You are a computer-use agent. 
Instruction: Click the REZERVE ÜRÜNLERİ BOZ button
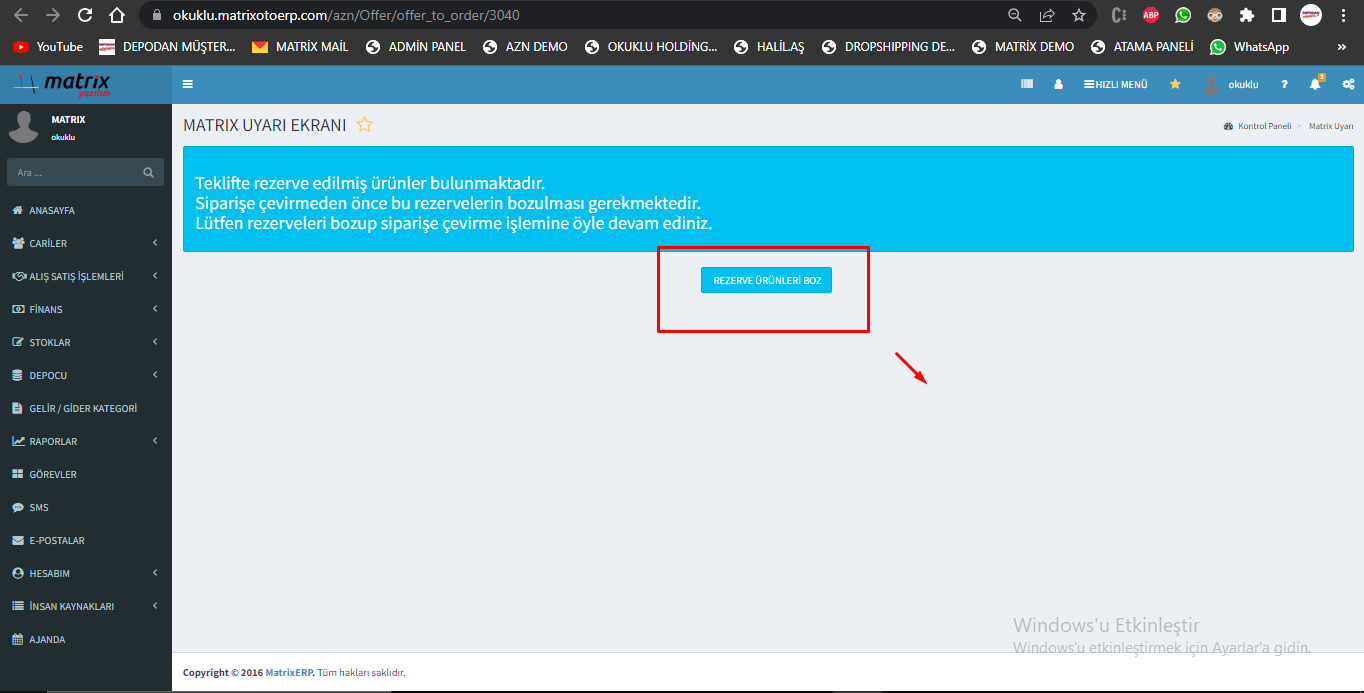click(x=766, y=281)
